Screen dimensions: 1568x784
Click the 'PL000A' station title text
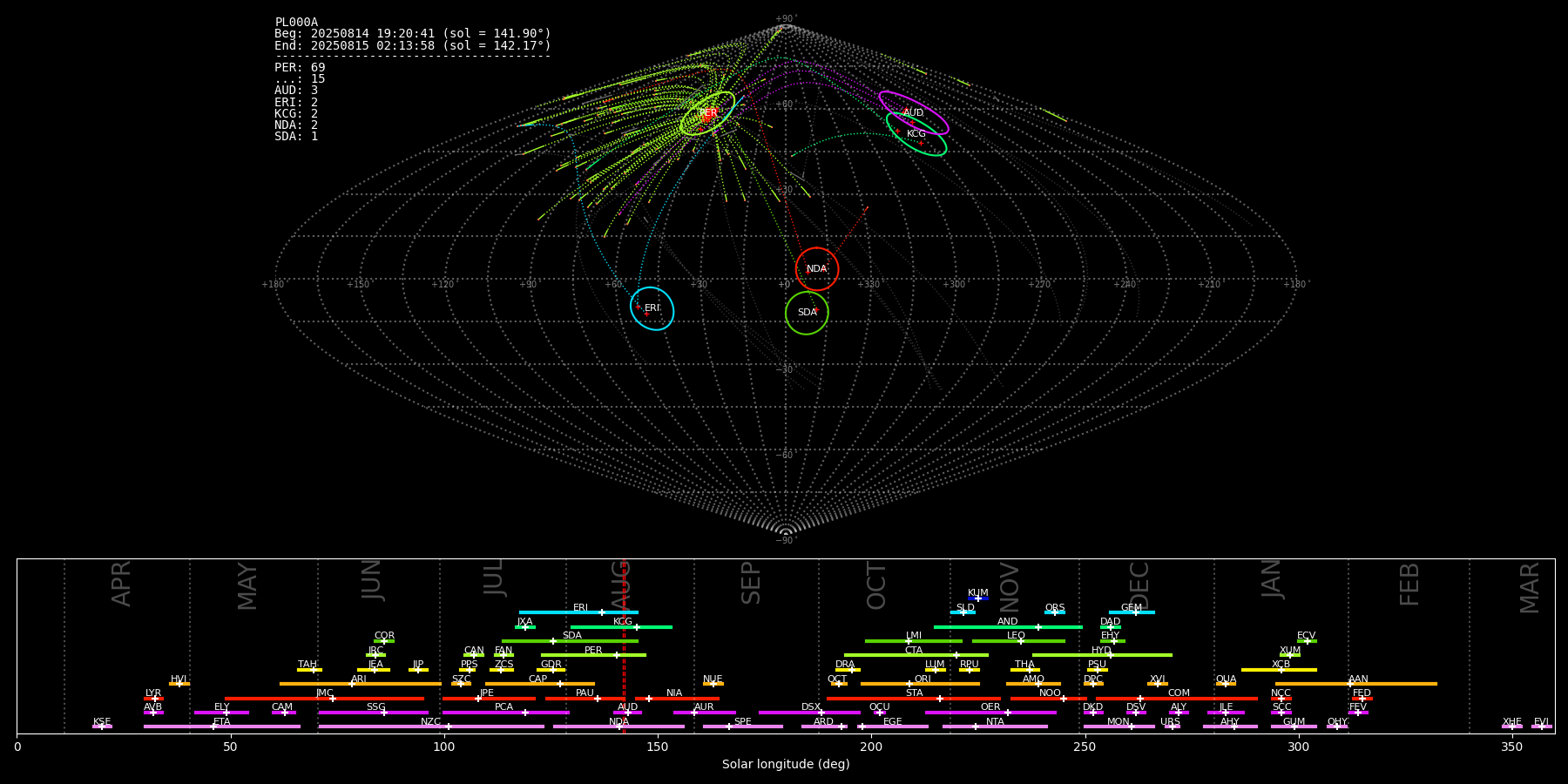pos(296,23)
